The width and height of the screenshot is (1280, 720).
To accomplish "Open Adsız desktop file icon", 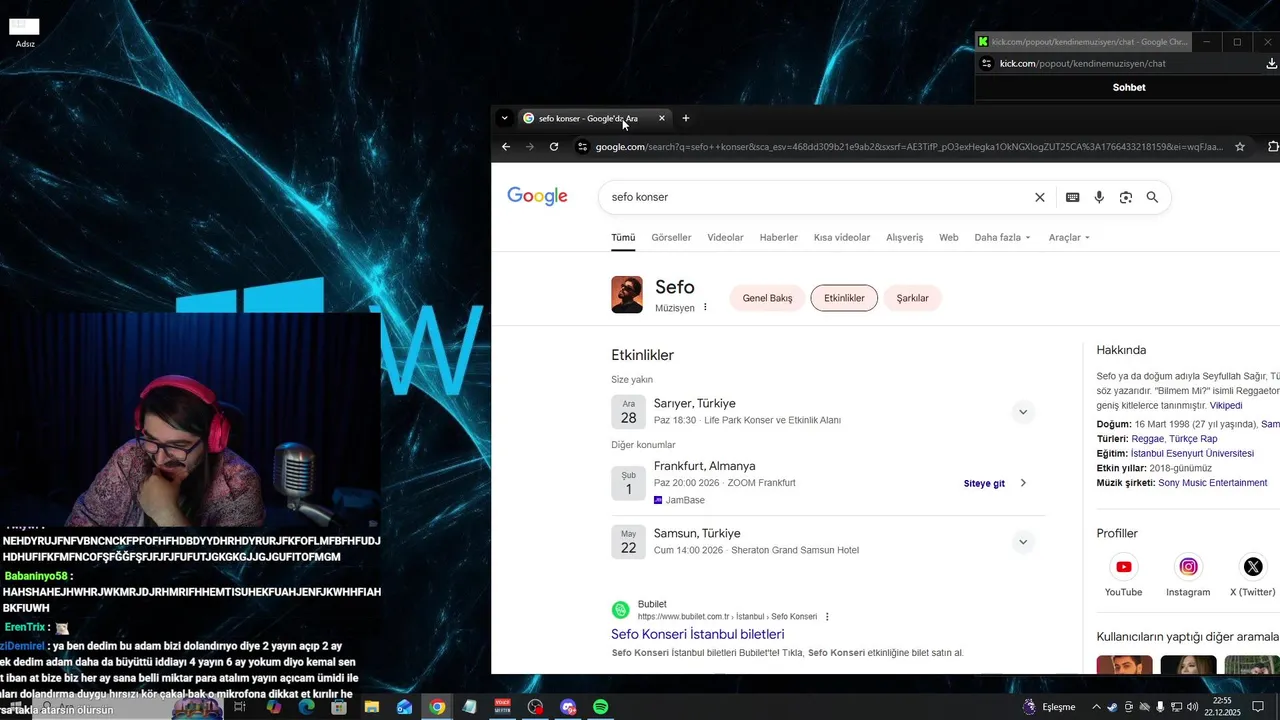I will tap(25, 32).
